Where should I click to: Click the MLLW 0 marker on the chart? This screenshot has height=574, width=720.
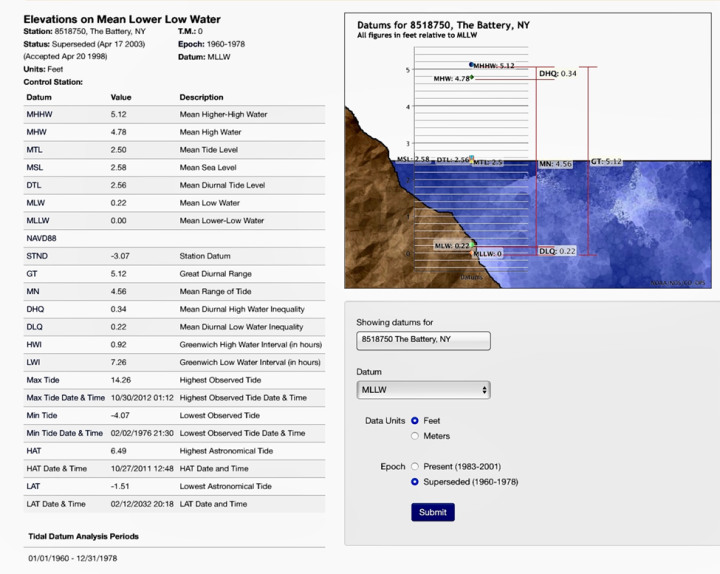tap(487, 254)
